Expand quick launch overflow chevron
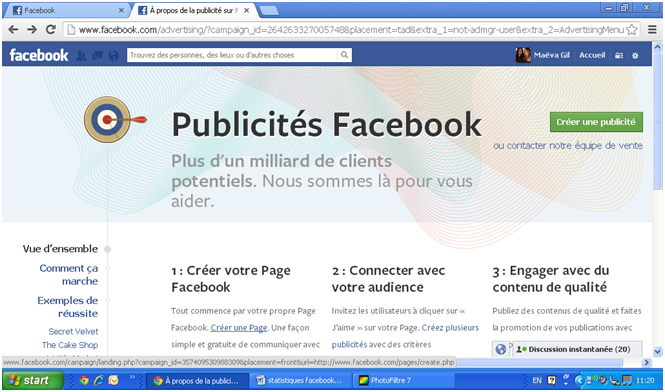Screen dimensions: 665x392 [x=132, y=377]
